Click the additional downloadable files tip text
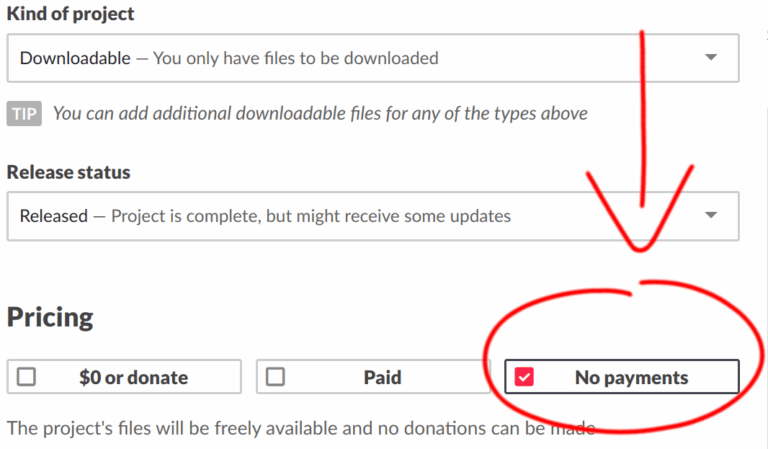The height and width of the screenshot is (449, 768). [x=320, y=113]
